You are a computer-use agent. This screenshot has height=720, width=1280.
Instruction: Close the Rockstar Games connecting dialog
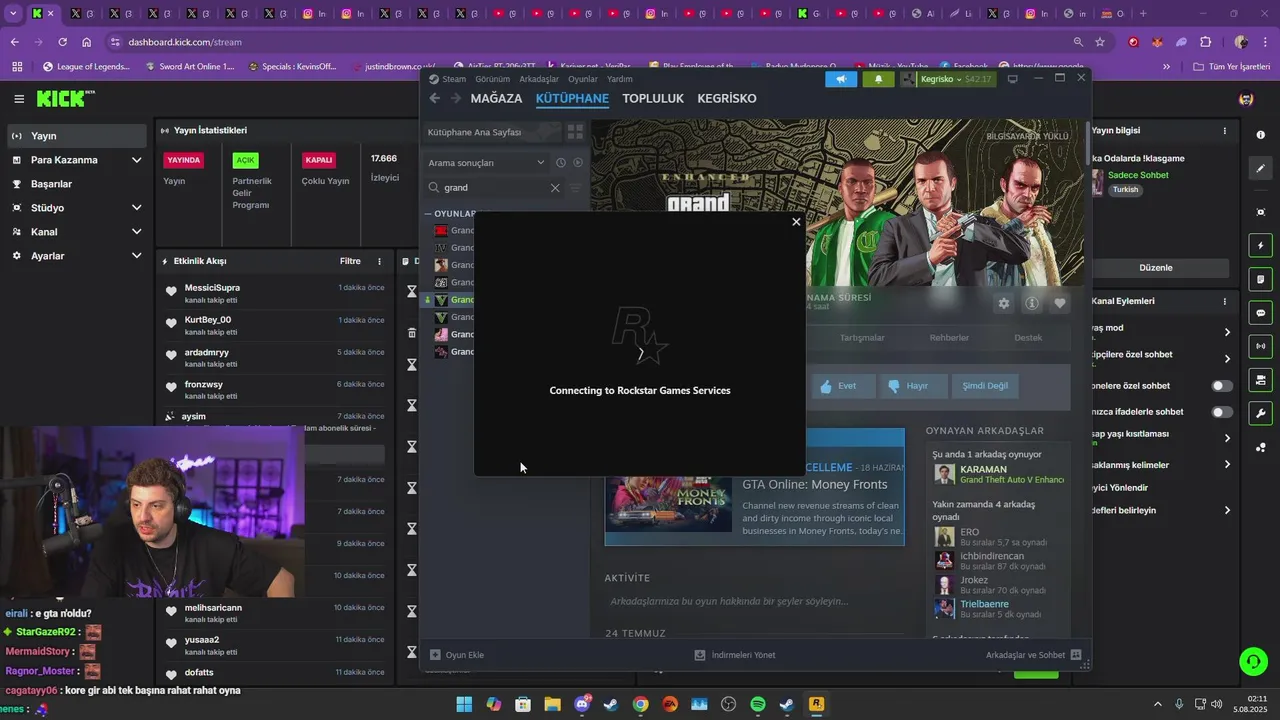[x=796, y=222]
